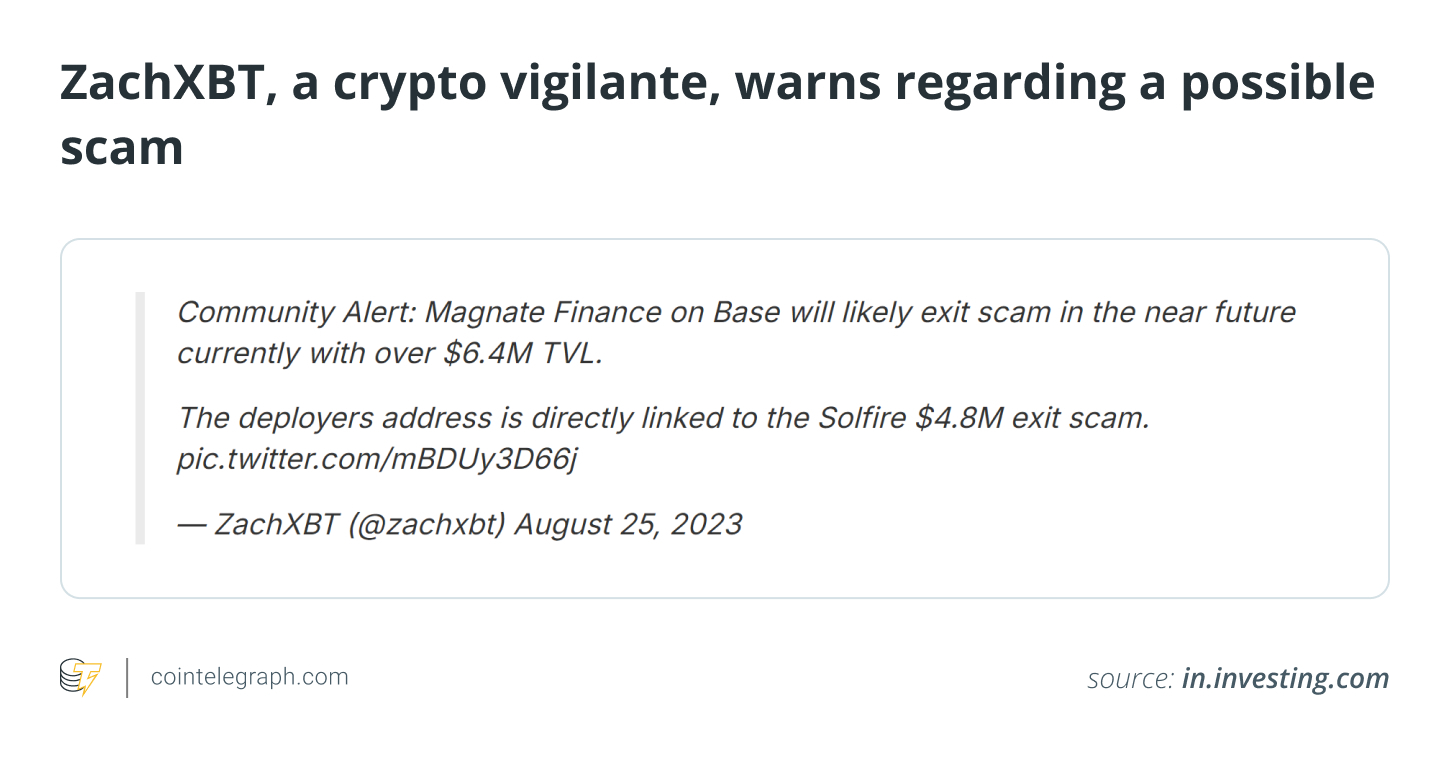Click the word "scam" ending the headline
The height and width of the screenshot is (758, 1450).
[x=122, y=148]
